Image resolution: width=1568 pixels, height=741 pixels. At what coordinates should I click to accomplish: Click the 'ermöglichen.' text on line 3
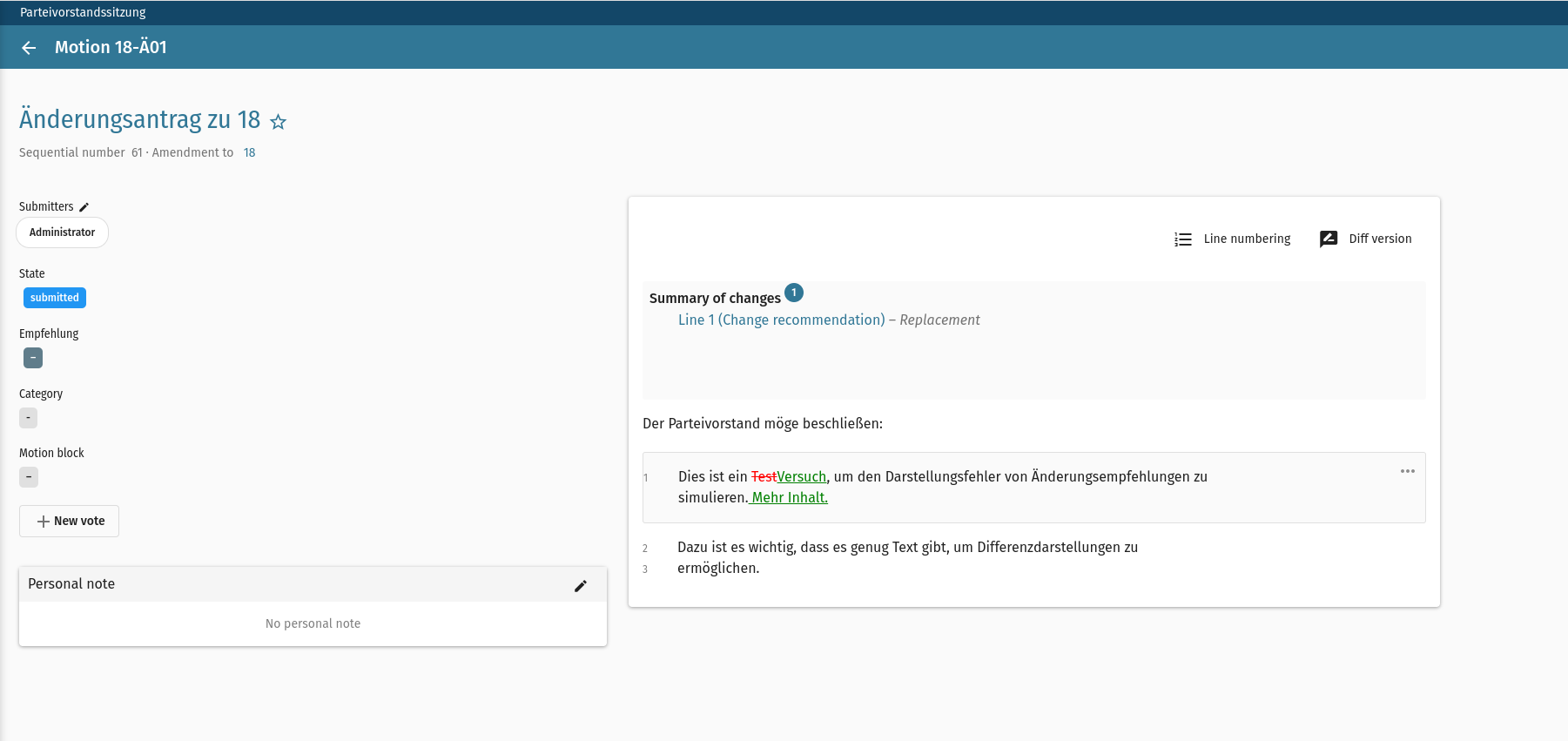pyautogui.click(x=718, y=569)
